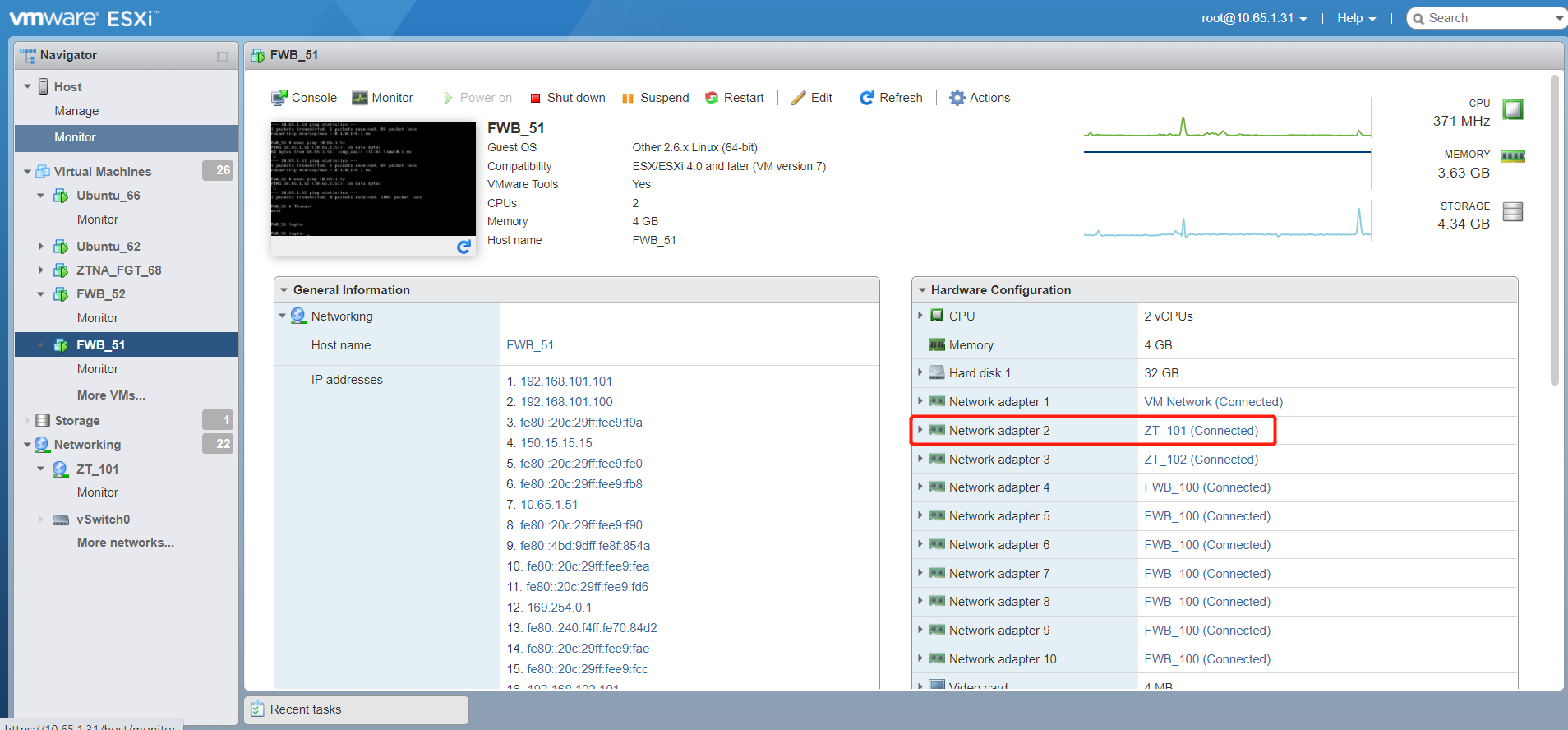Collapse the Hardware Configuration panel
1568x730 pixels.
tap(922, 290)
